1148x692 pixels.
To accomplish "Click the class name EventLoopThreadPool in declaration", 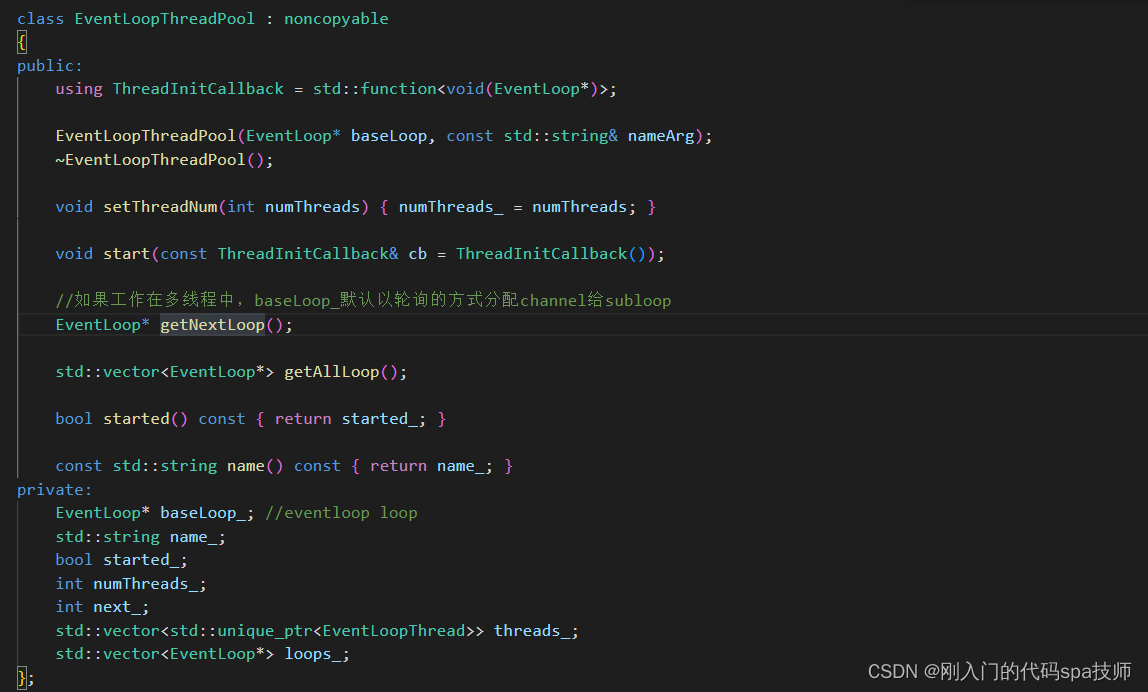I will [x=165, y=18].
